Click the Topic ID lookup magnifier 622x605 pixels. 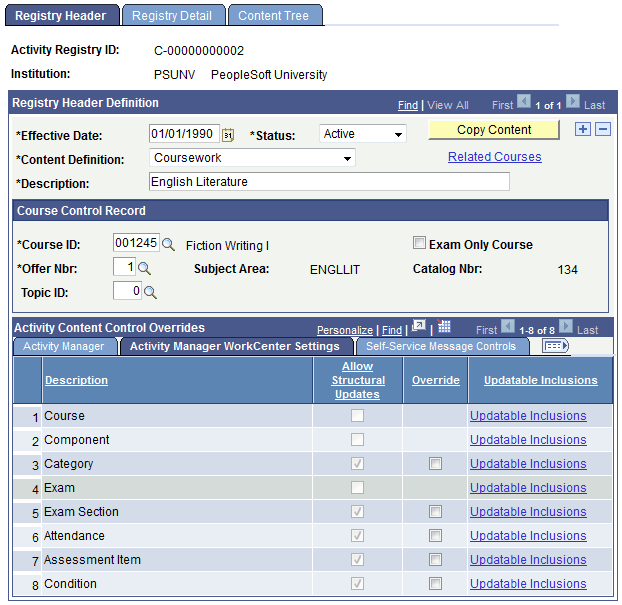(x=150, y=293)
